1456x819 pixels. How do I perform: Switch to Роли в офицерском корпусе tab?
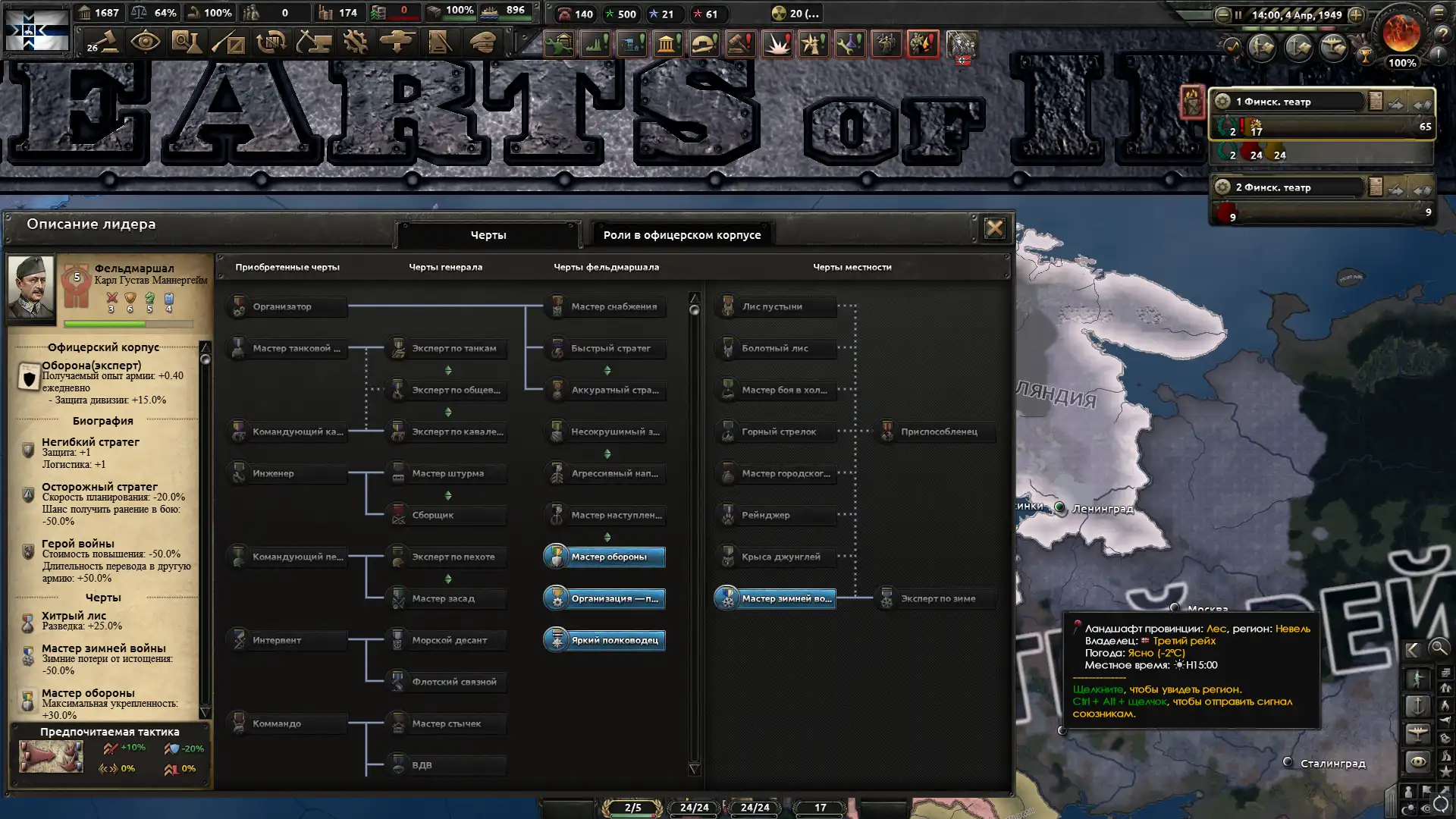(682, 235)
